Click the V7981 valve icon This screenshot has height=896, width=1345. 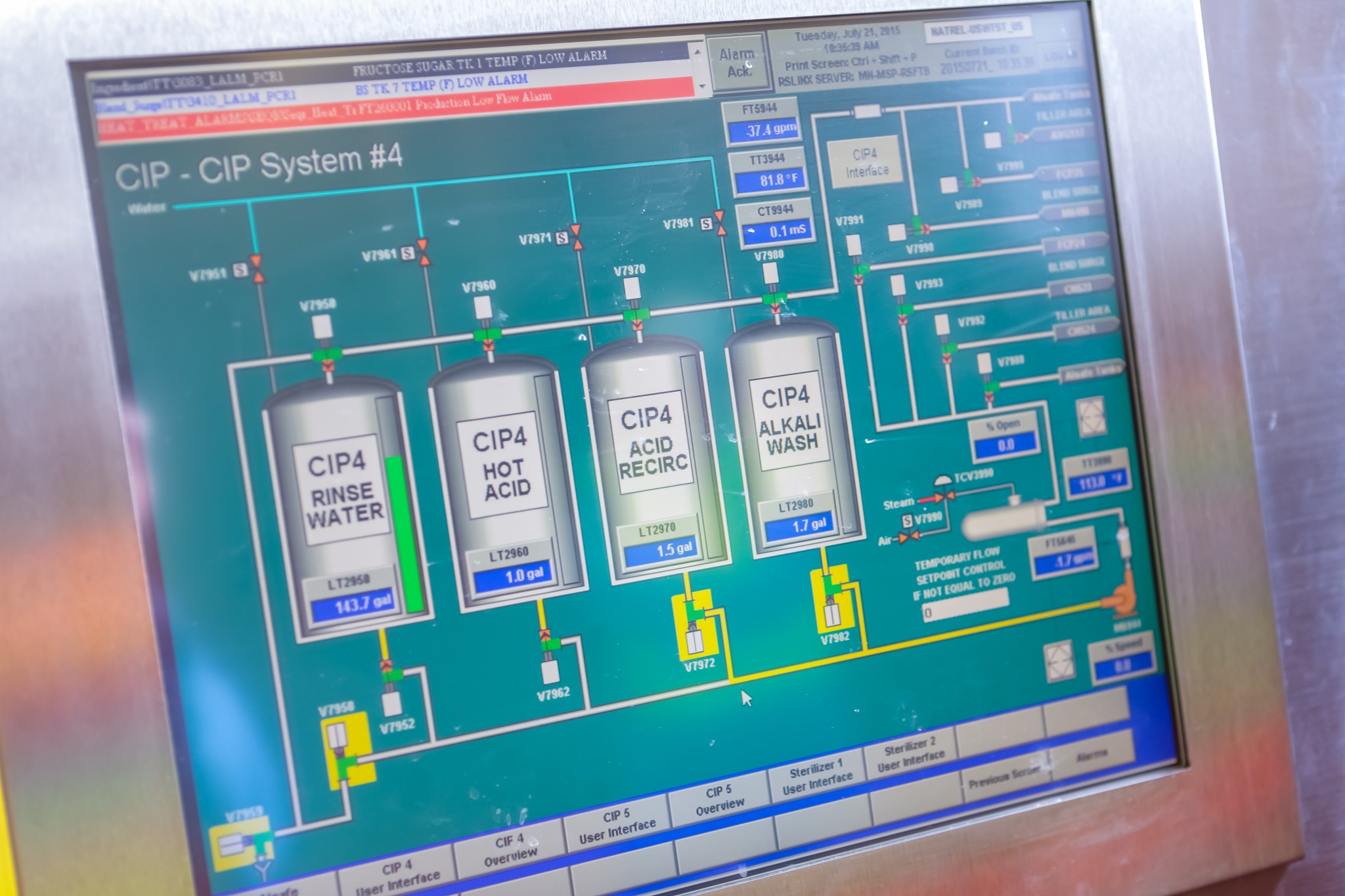720,223
